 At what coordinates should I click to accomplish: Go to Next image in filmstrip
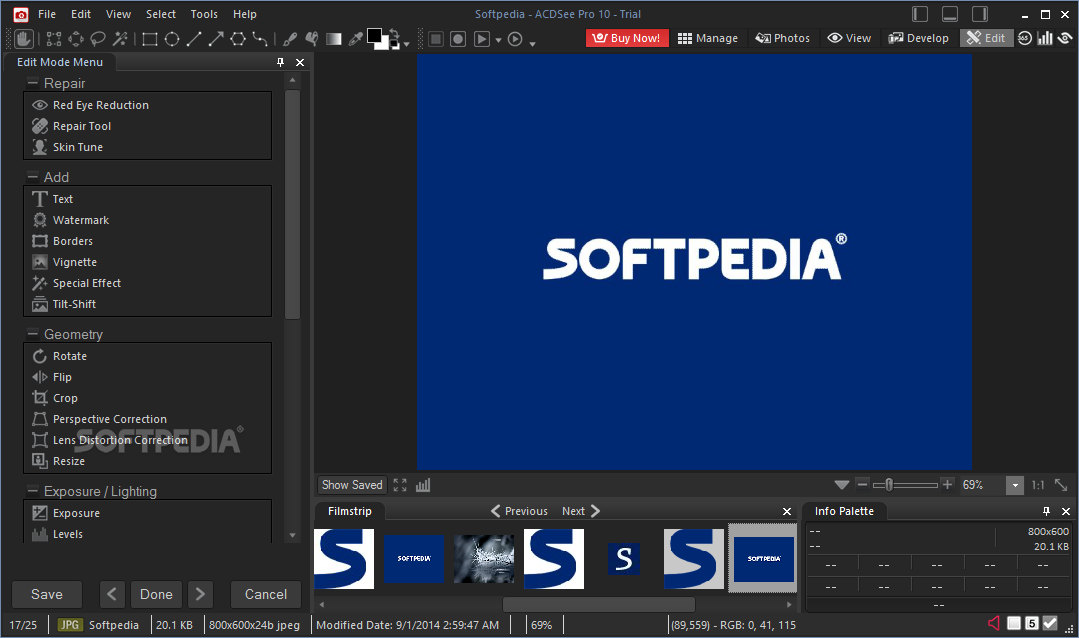tap(581, 511)
